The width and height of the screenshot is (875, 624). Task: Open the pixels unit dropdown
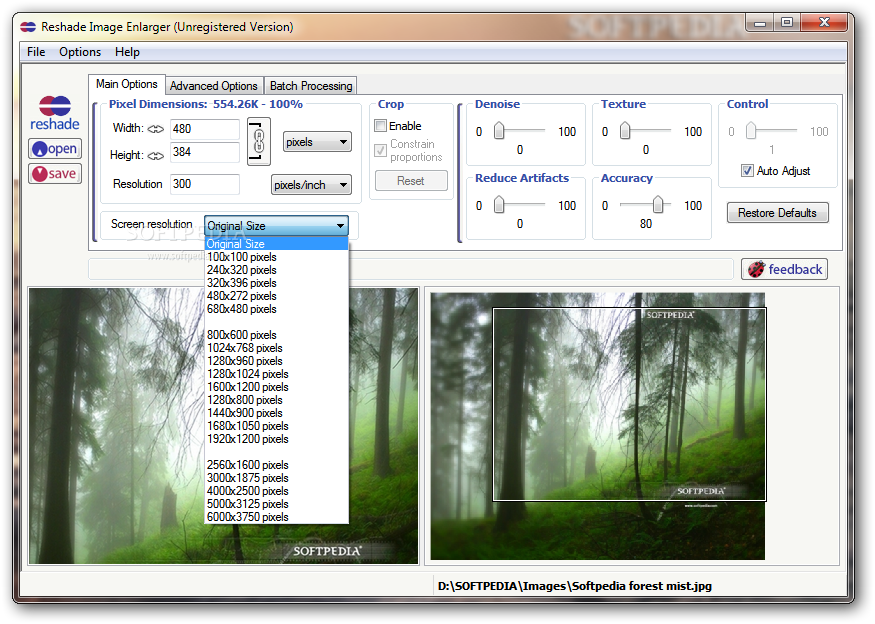coord(317,142)
